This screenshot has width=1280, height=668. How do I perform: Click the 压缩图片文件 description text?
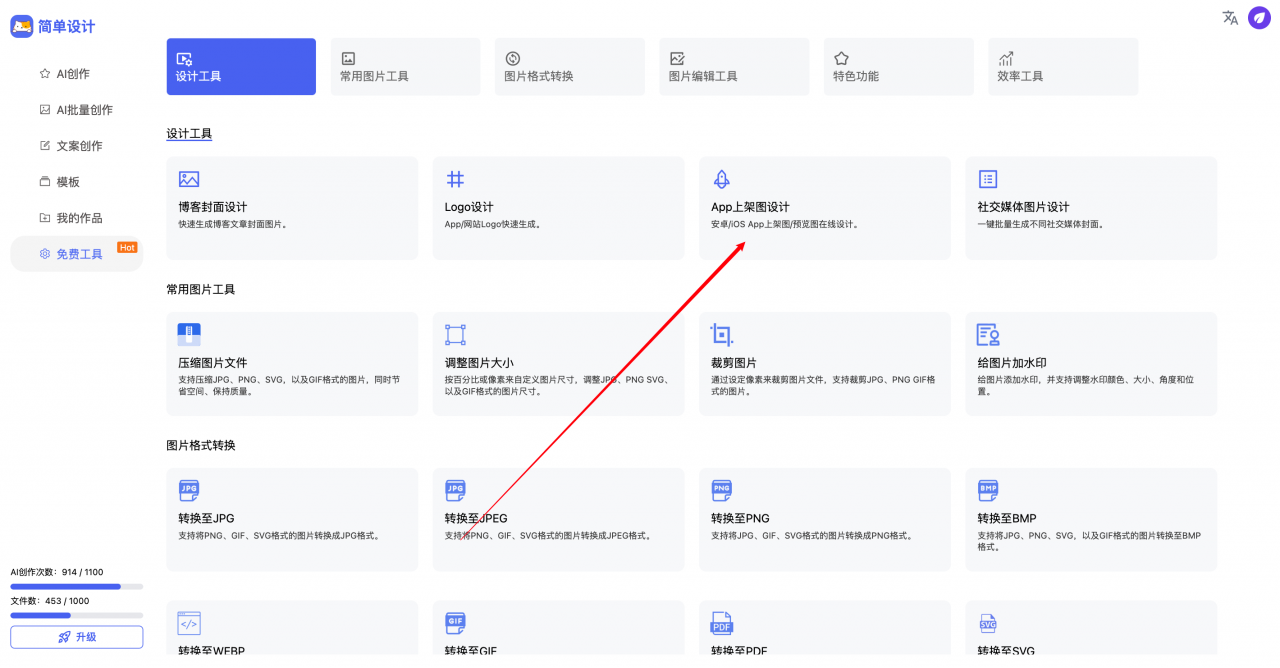289,386
